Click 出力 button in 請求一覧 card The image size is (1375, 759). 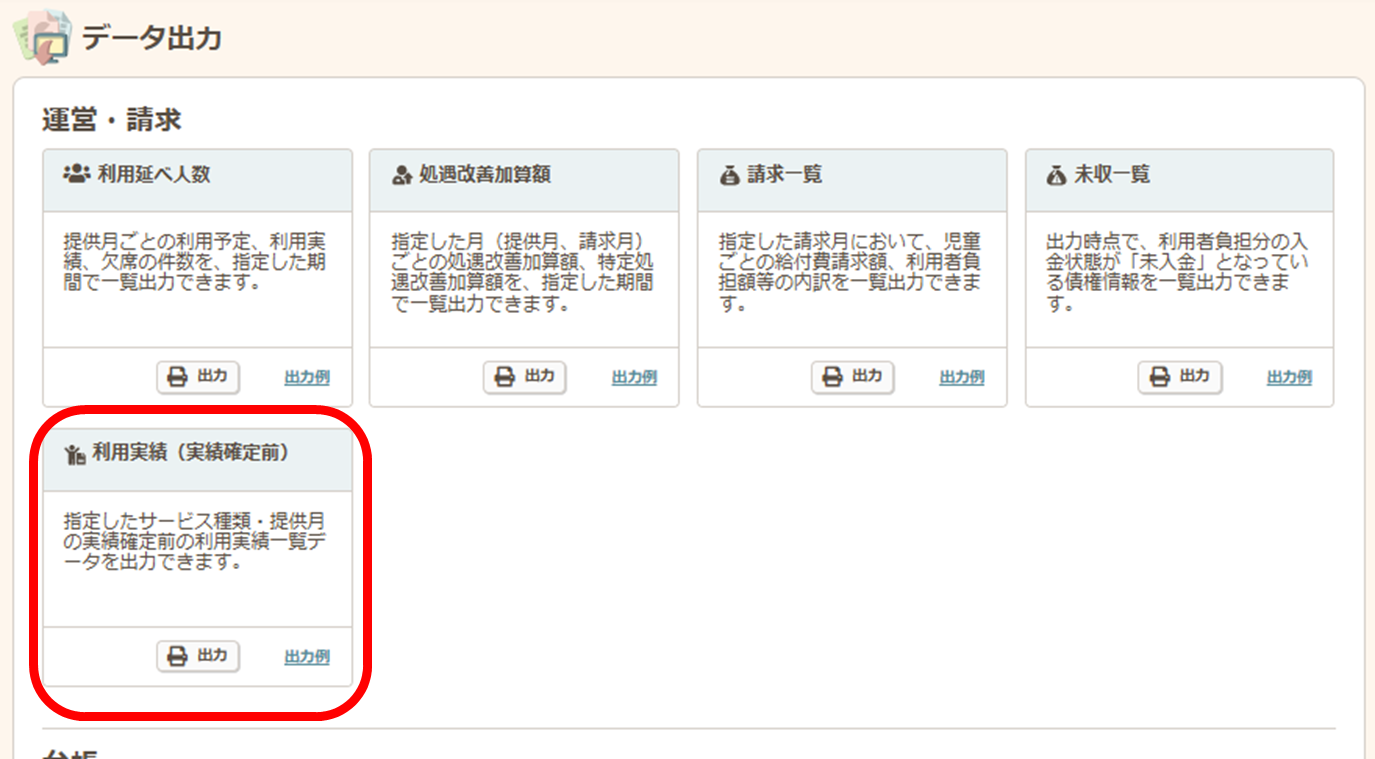[852, 377]
